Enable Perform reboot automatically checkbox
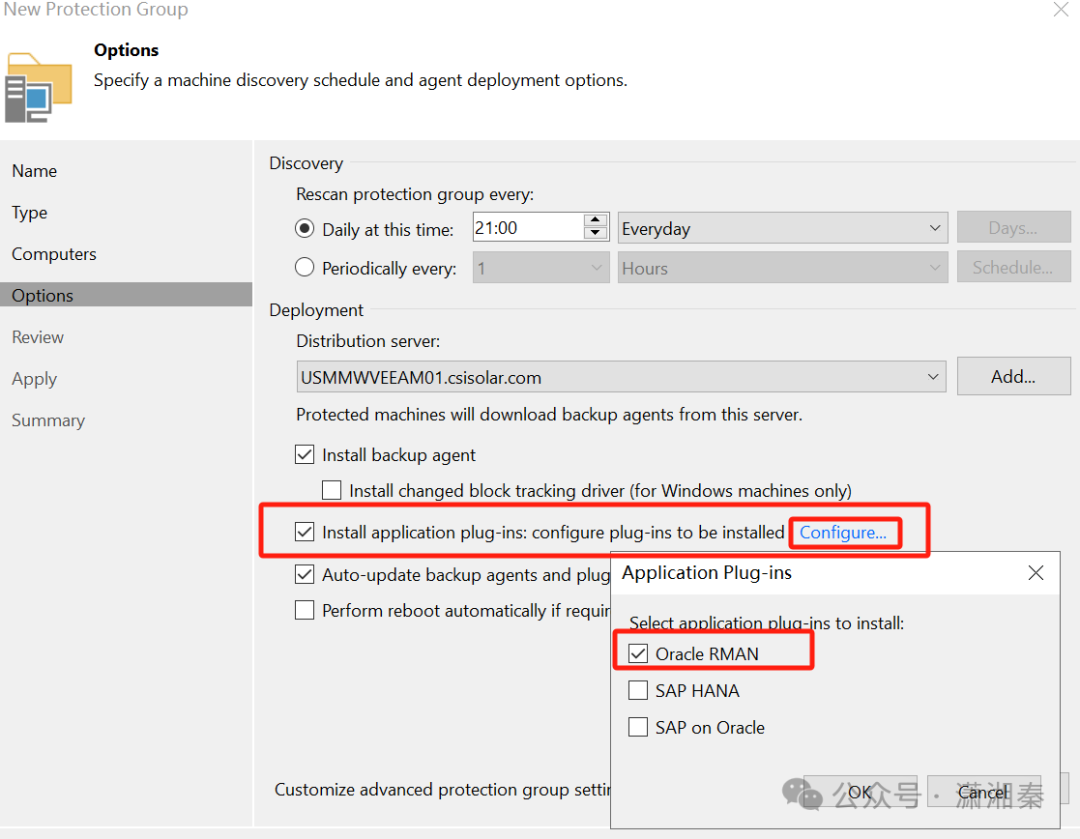This screenshot has width=1080, height=839. pyautogui.click(x=304, y=610)
